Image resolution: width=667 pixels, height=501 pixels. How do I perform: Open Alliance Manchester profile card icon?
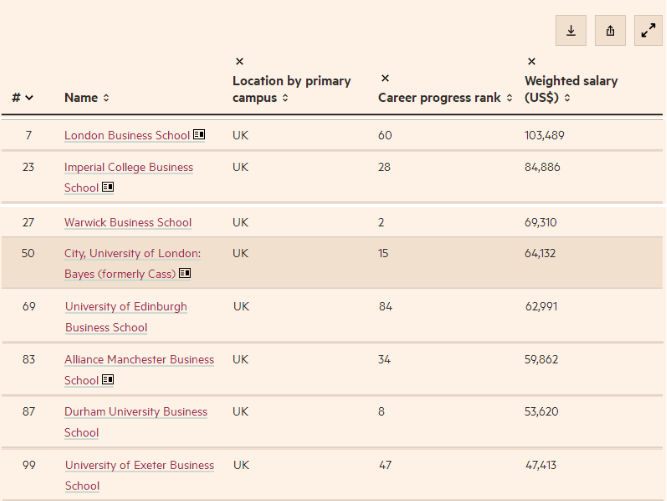click(108, 380)
